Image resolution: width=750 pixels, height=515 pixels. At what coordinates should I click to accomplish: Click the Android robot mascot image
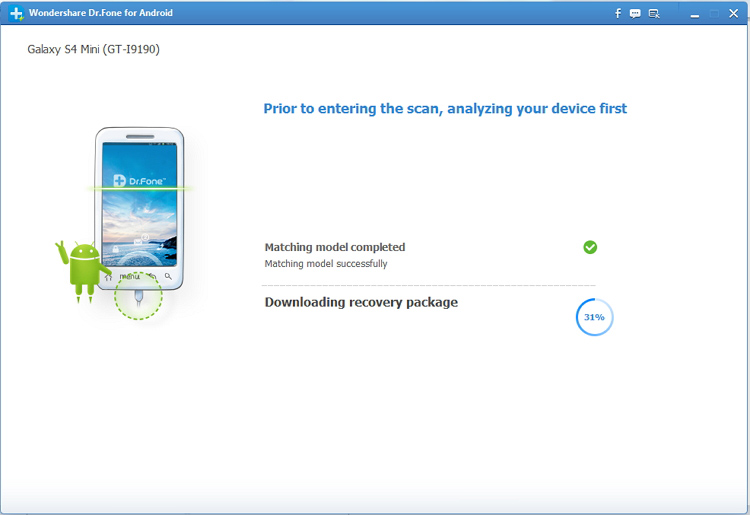coord(83,272)
